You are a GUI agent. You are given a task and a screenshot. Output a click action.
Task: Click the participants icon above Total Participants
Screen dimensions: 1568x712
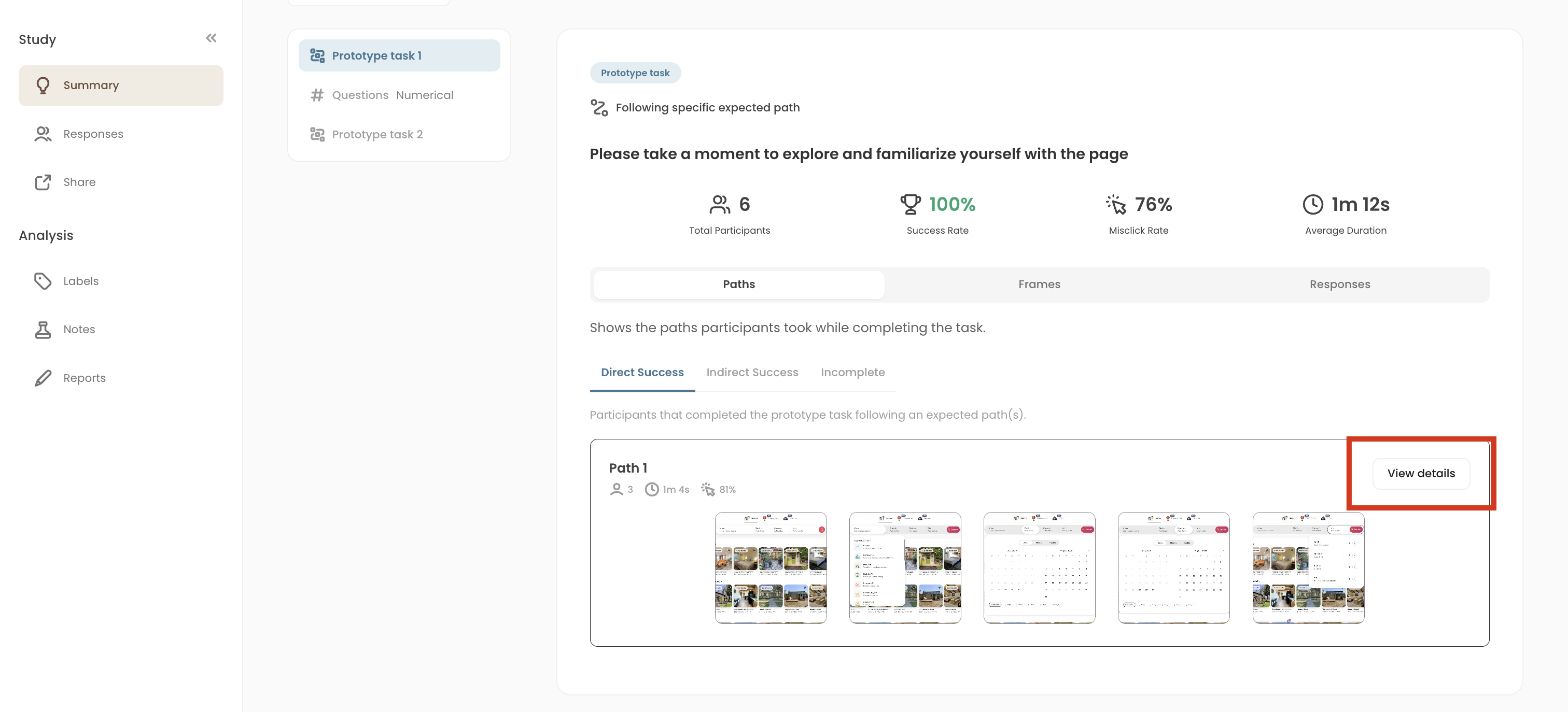[x=720, y=205]
